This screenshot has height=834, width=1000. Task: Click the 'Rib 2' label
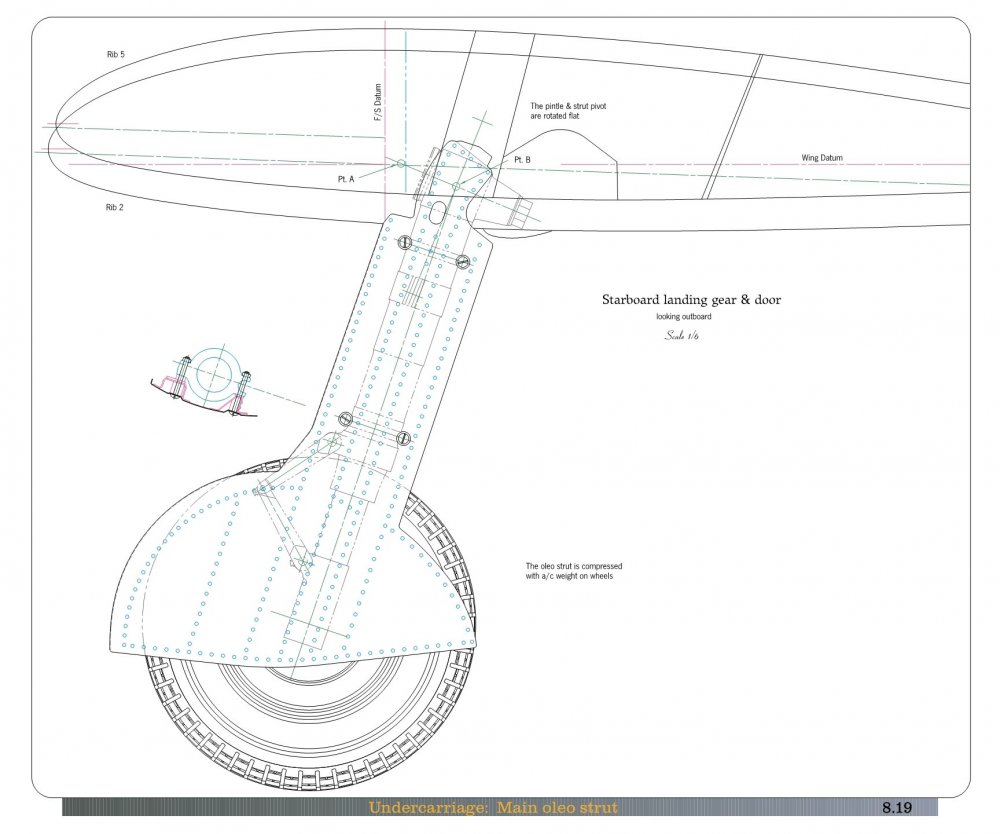(x=115, y=207)
